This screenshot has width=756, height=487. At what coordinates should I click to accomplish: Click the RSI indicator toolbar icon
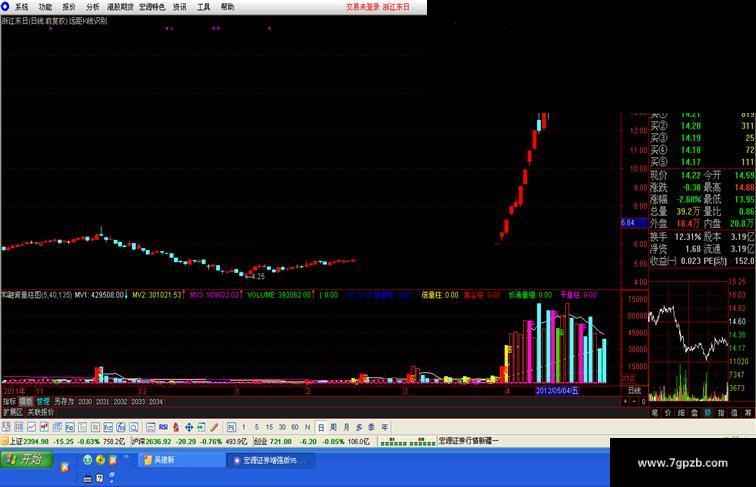coord(163,427)
